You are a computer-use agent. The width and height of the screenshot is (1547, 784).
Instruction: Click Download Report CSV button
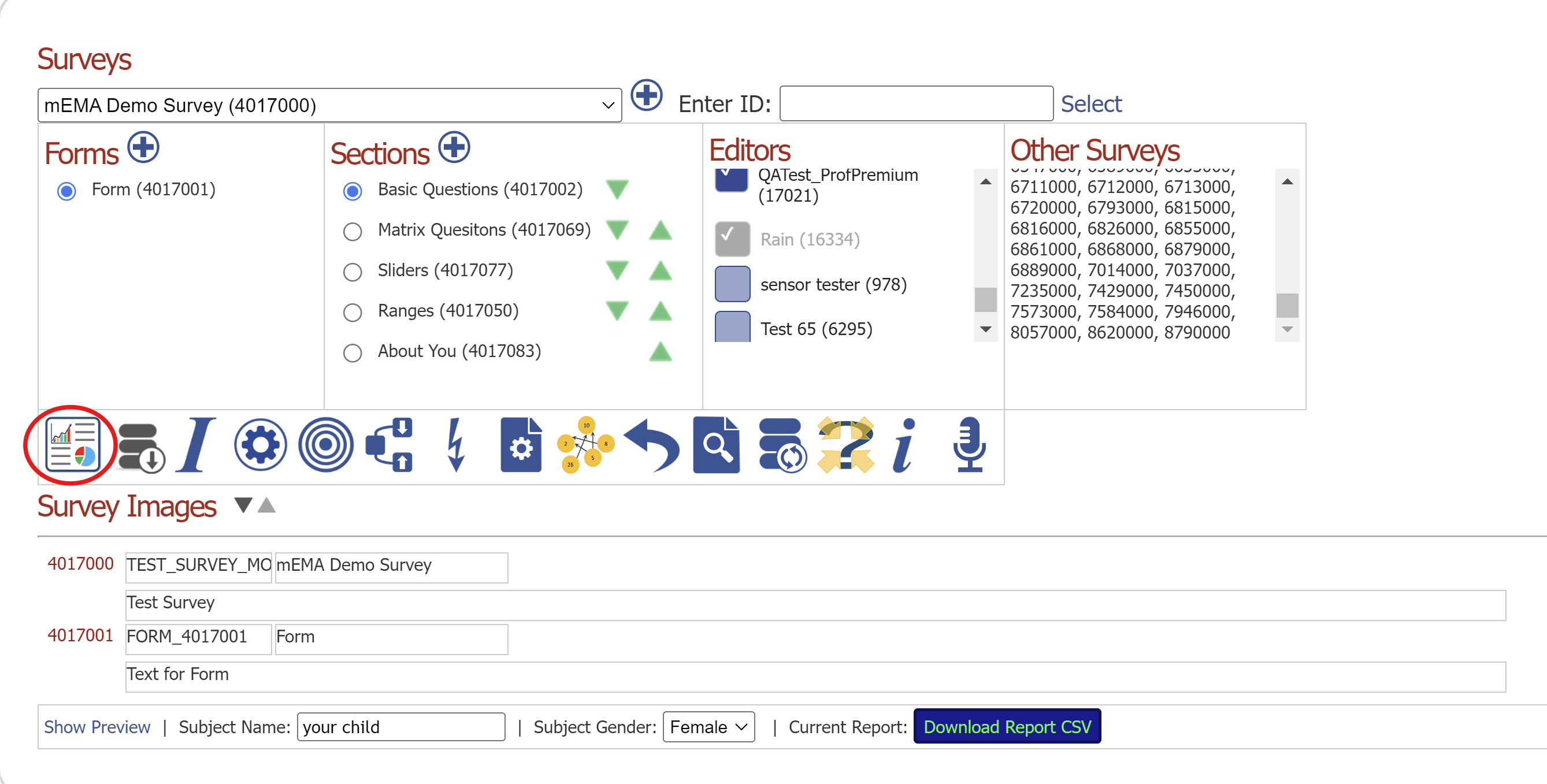point(1007,727)
